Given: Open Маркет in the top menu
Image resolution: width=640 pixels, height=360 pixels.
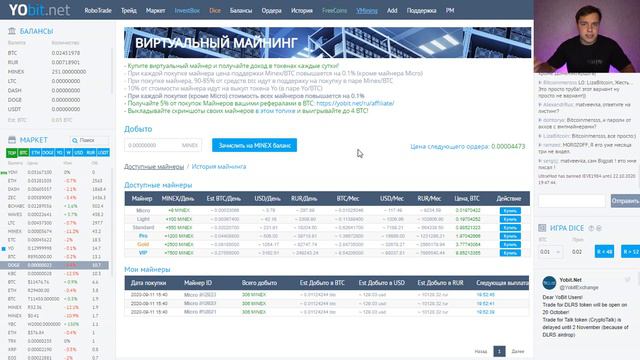Looking at the screenshot, I should tap(156, 11).
